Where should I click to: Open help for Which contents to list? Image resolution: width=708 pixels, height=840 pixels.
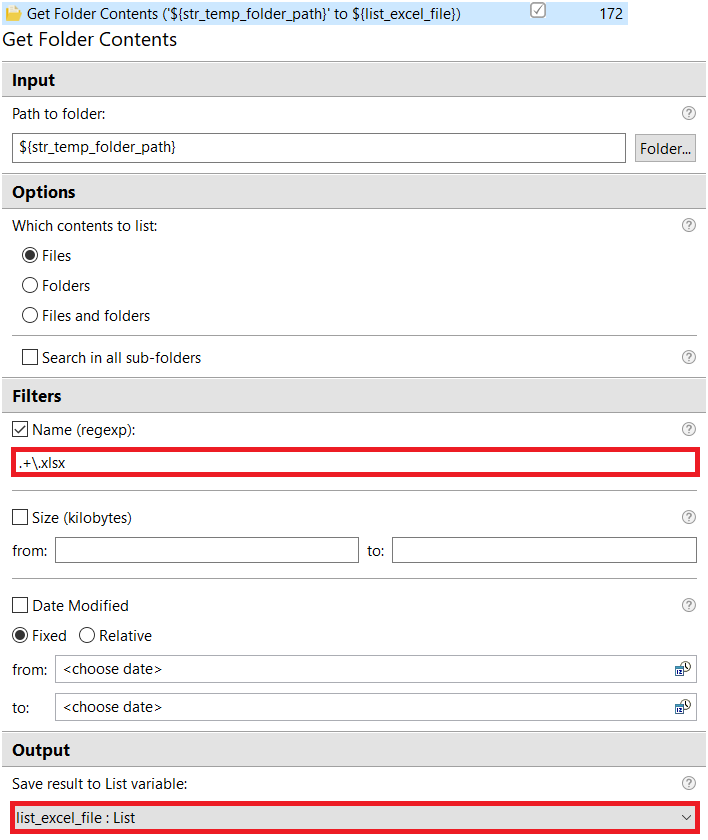tap(688, 225)
